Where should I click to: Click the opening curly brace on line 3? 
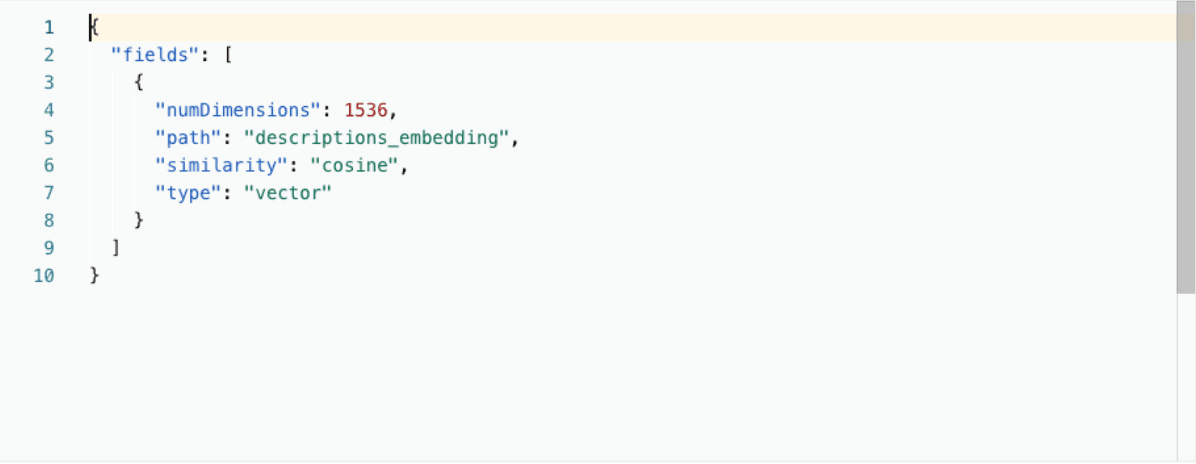(139, 83)
